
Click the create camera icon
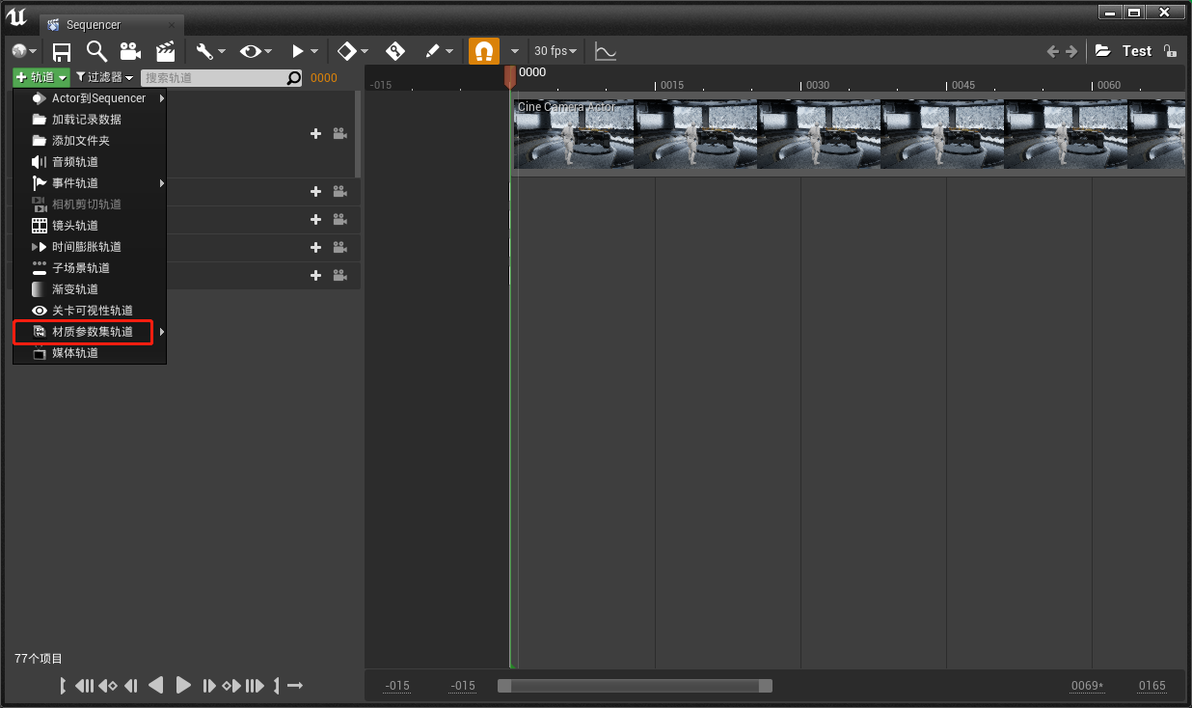[x=130, y=51]
